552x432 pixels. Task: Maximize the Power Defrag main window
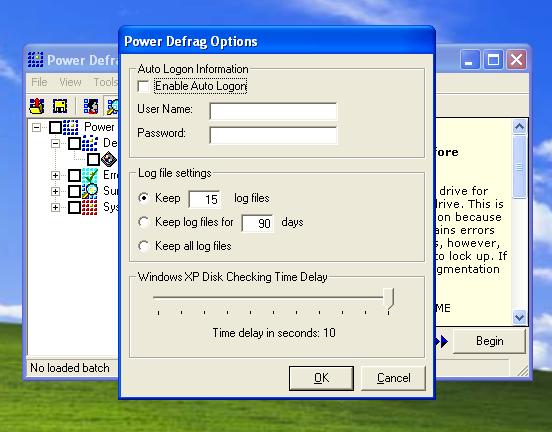point(493,60)
